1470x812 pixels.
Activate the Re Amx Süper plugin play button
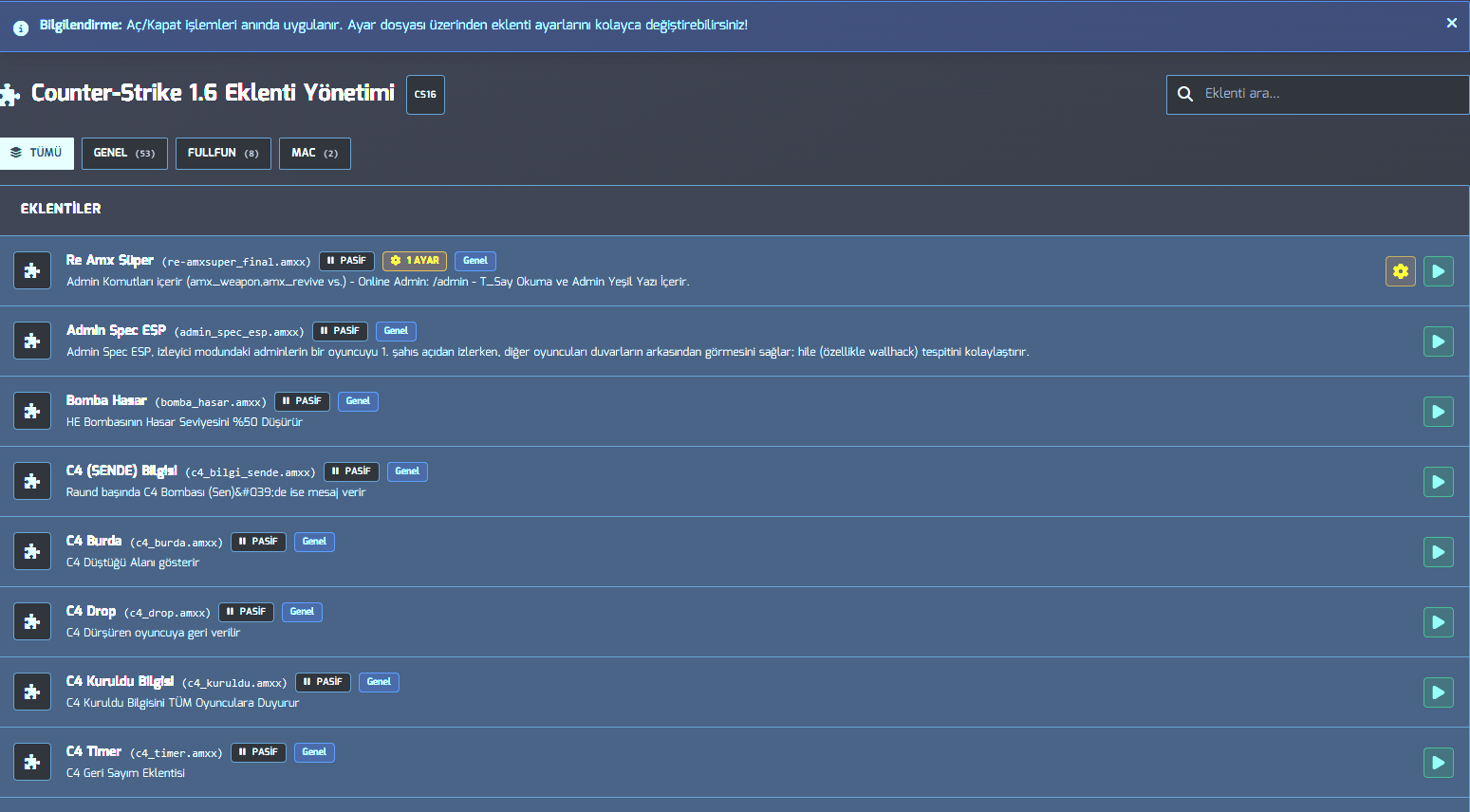coord(1439,271)
